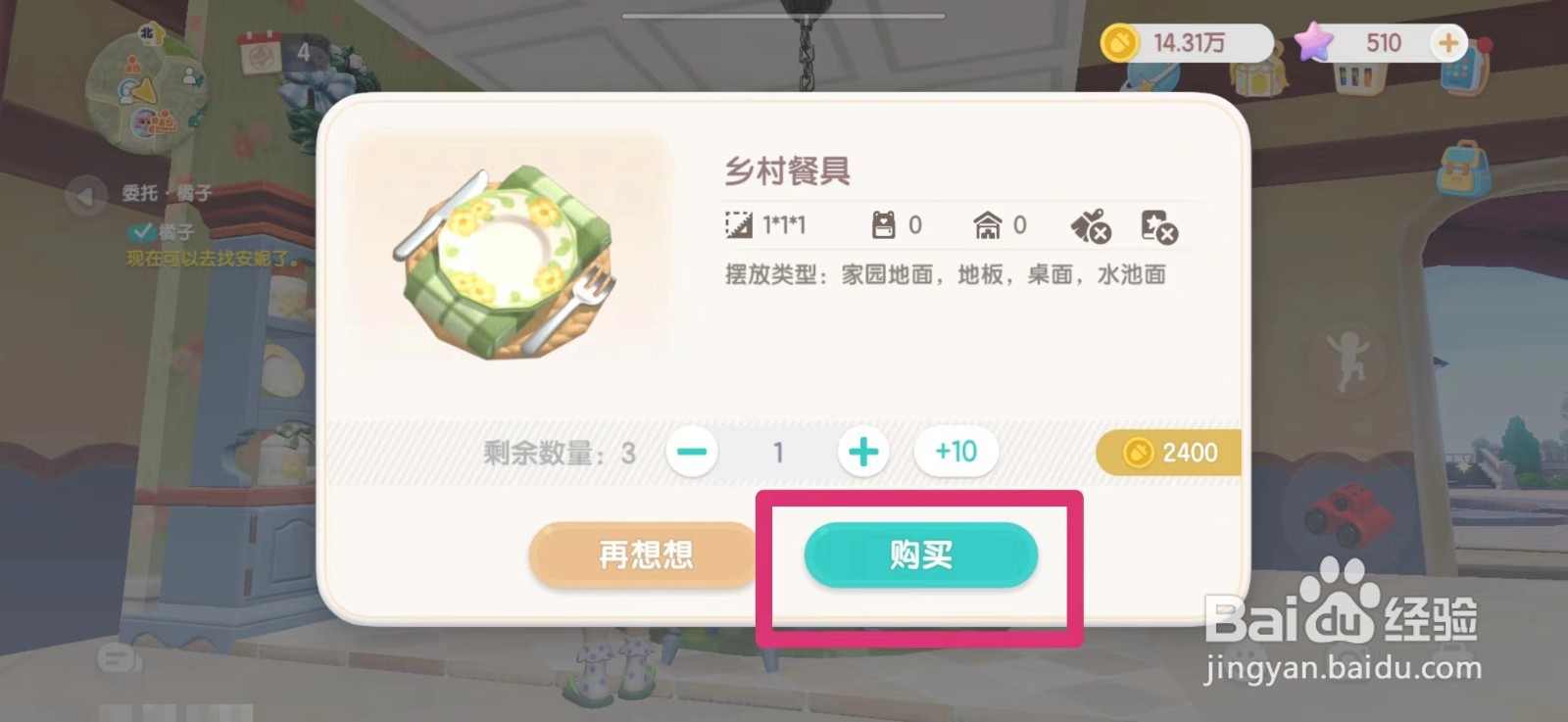The width and height of the screenshot is (1568, 722).
Task: Collapse the quest panel arrow
Action: tap(85, 196)
